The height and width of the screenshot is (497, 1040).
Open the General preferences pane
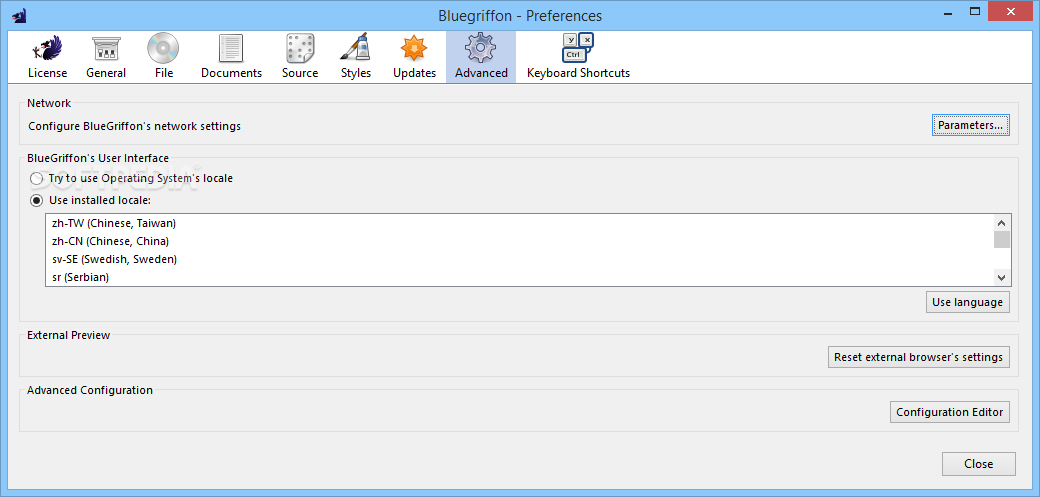[x=105, y=56]
